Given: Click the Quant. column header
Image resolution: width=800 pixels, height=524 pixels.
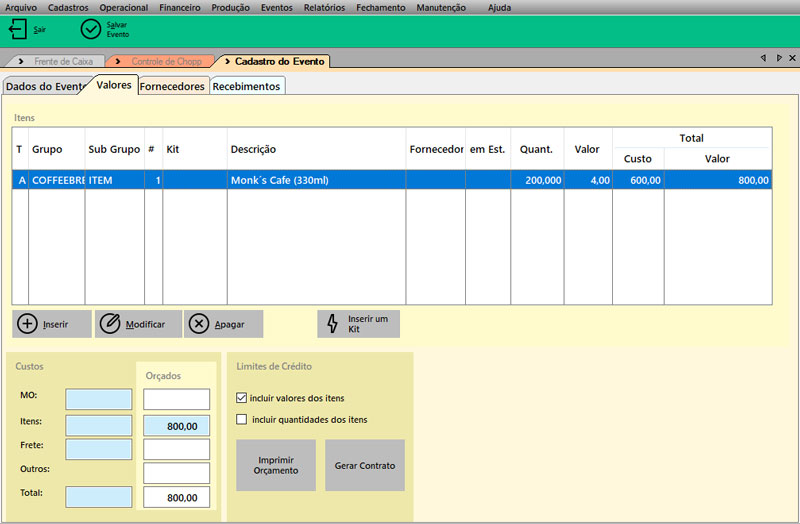Looking at the screenshot, I should (x=537, y=149).
